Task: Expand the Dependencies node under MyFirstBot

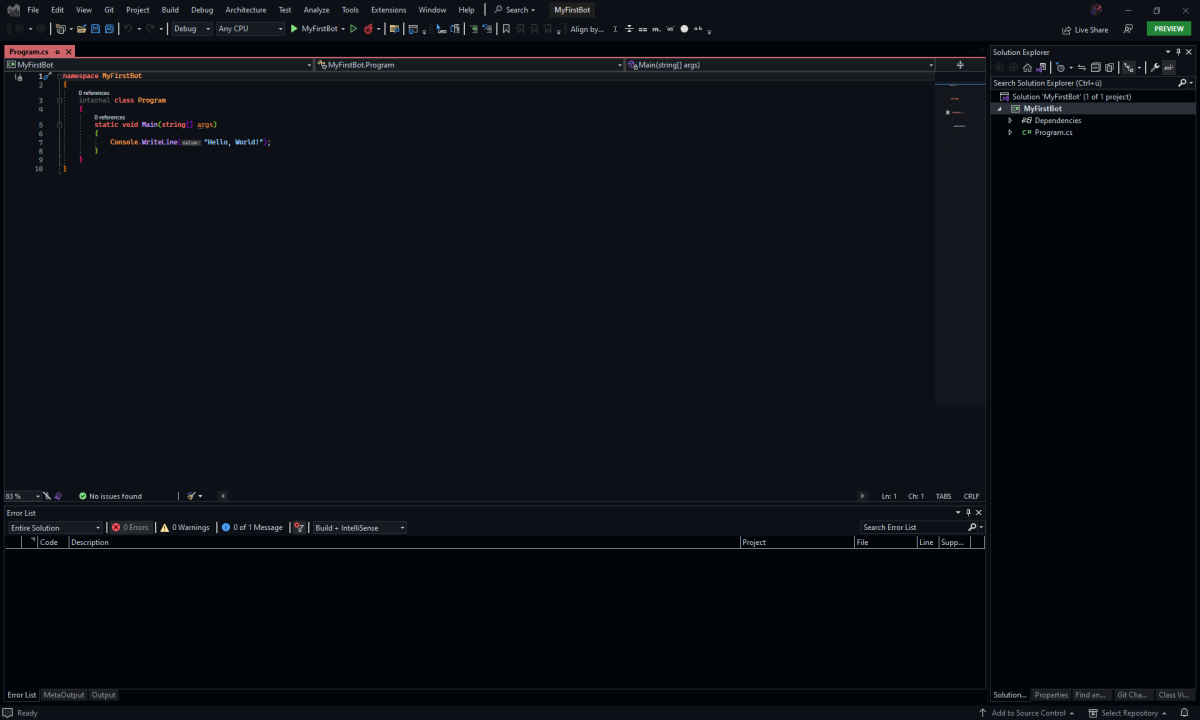Action: [1010, 120]
